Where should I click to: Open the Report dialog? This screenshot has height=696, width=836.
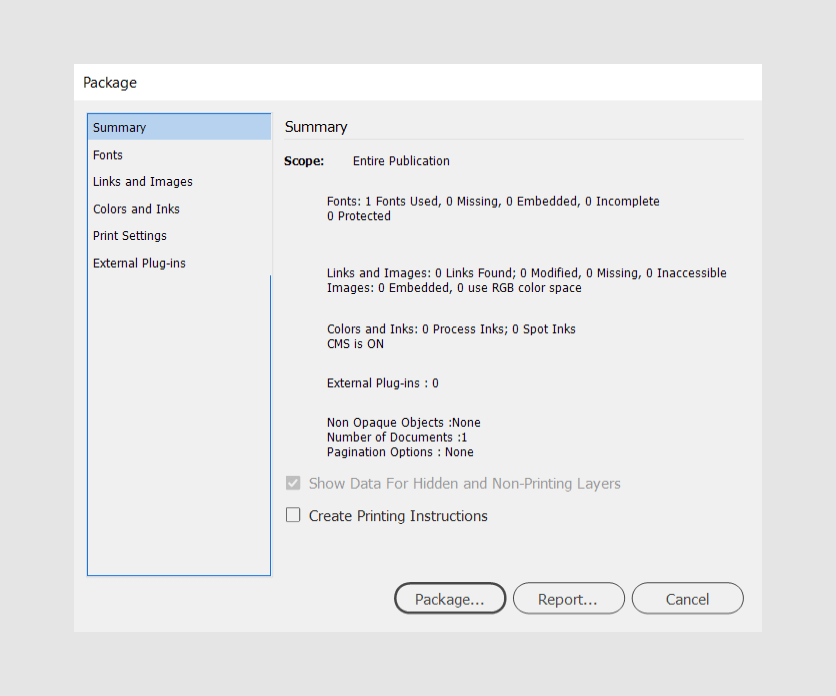568,598
